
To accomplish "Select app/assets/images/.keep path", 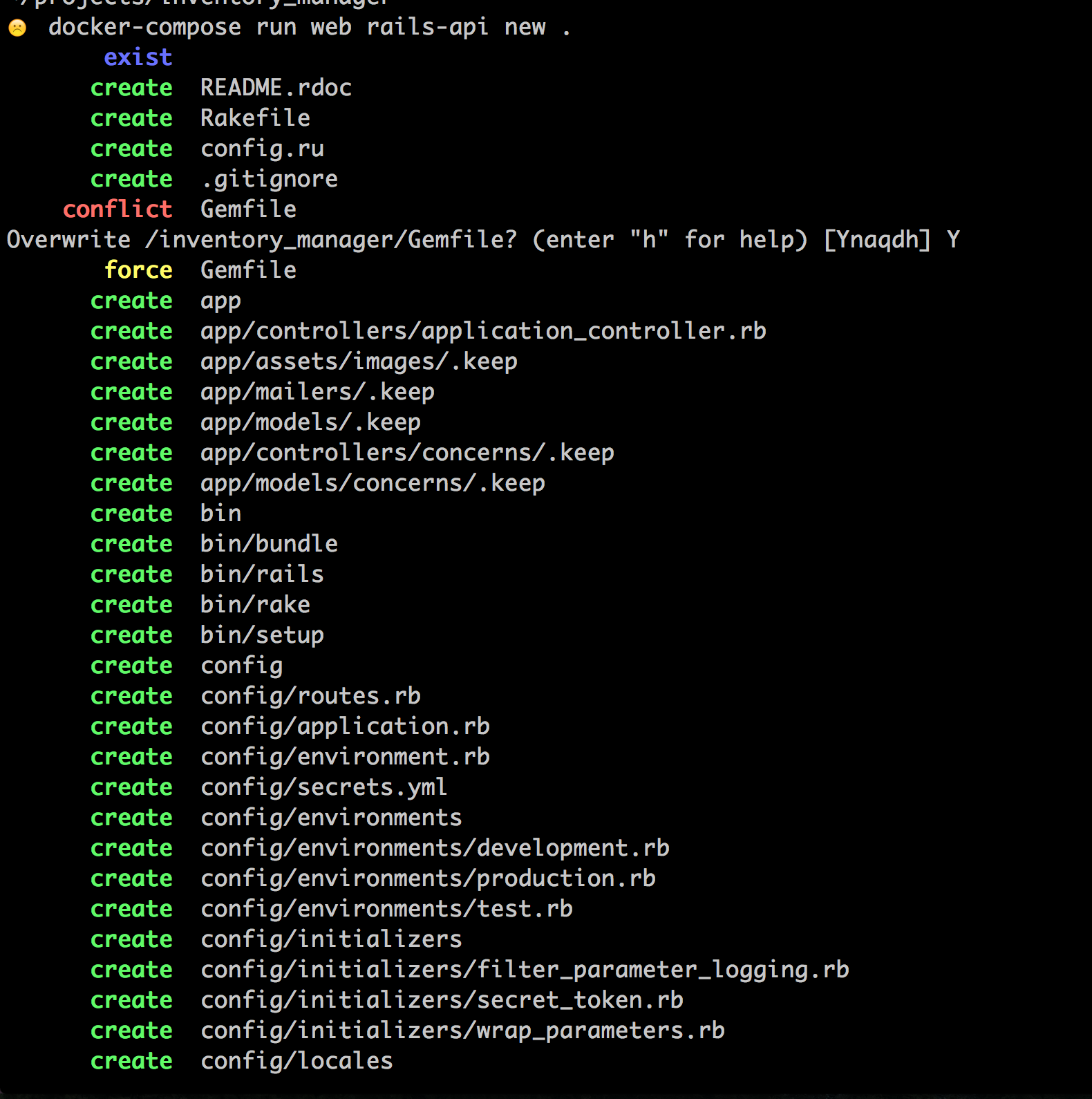I will click(x=359, y=361).
